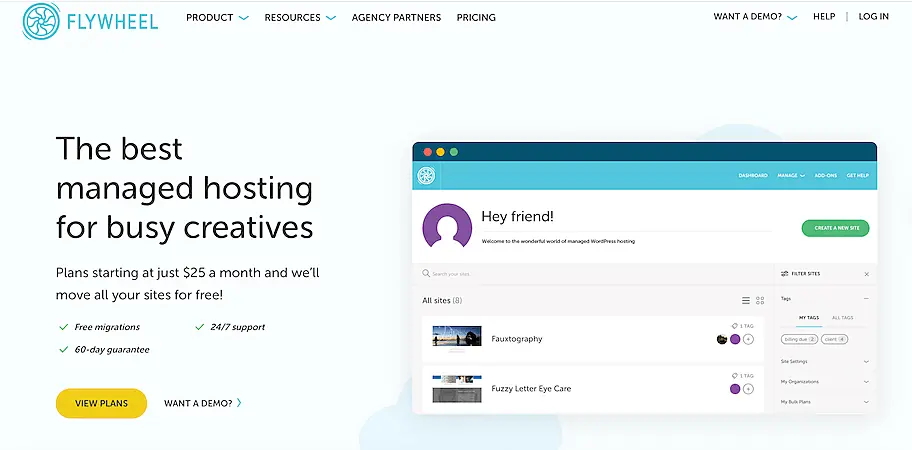This screenshot has width=912, height=450.
Task: Click the purple user avatar
Action: [x=447, y=227]
